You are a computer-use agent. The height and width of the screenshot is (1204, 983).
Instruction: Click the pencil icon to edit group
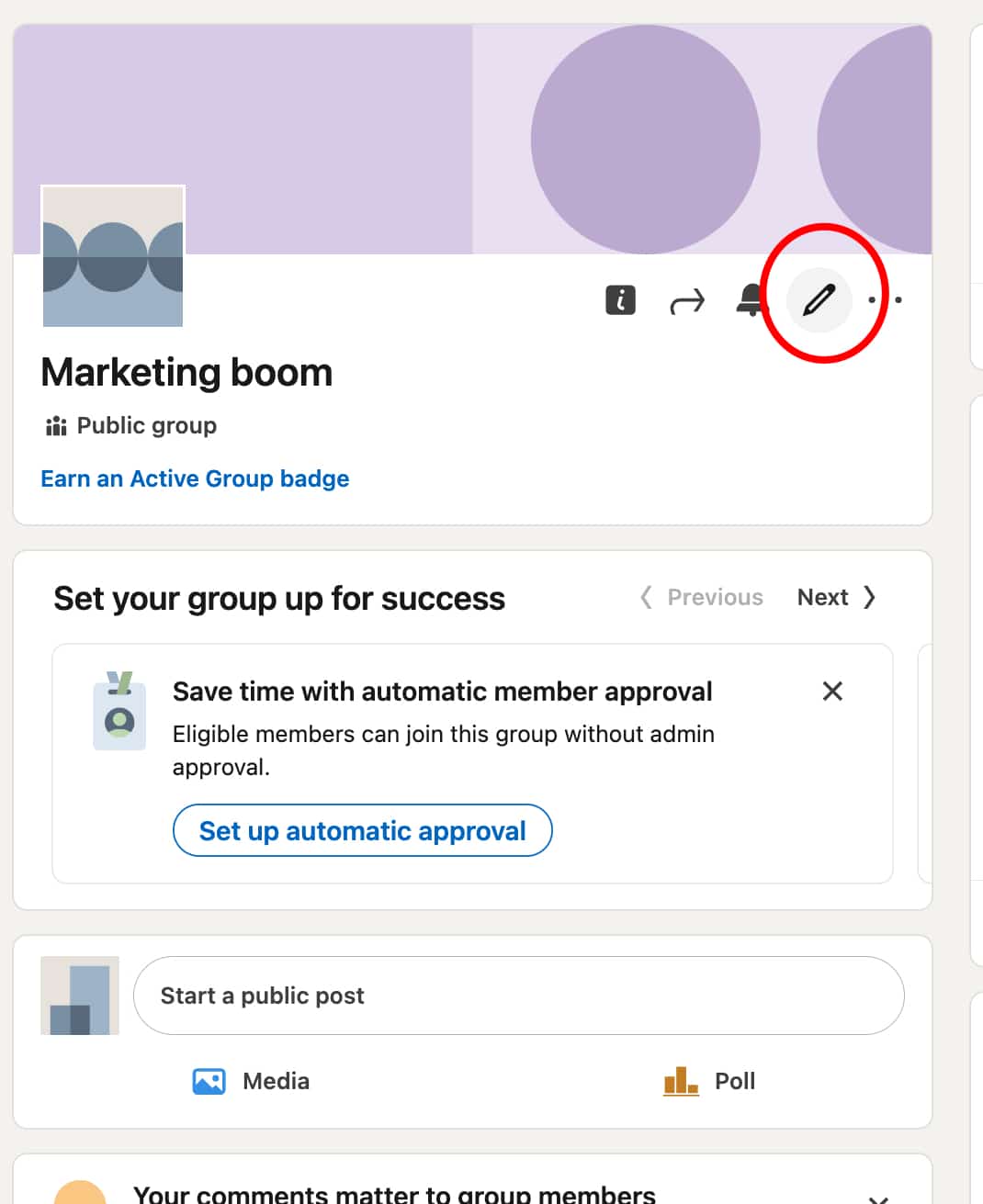819,300
